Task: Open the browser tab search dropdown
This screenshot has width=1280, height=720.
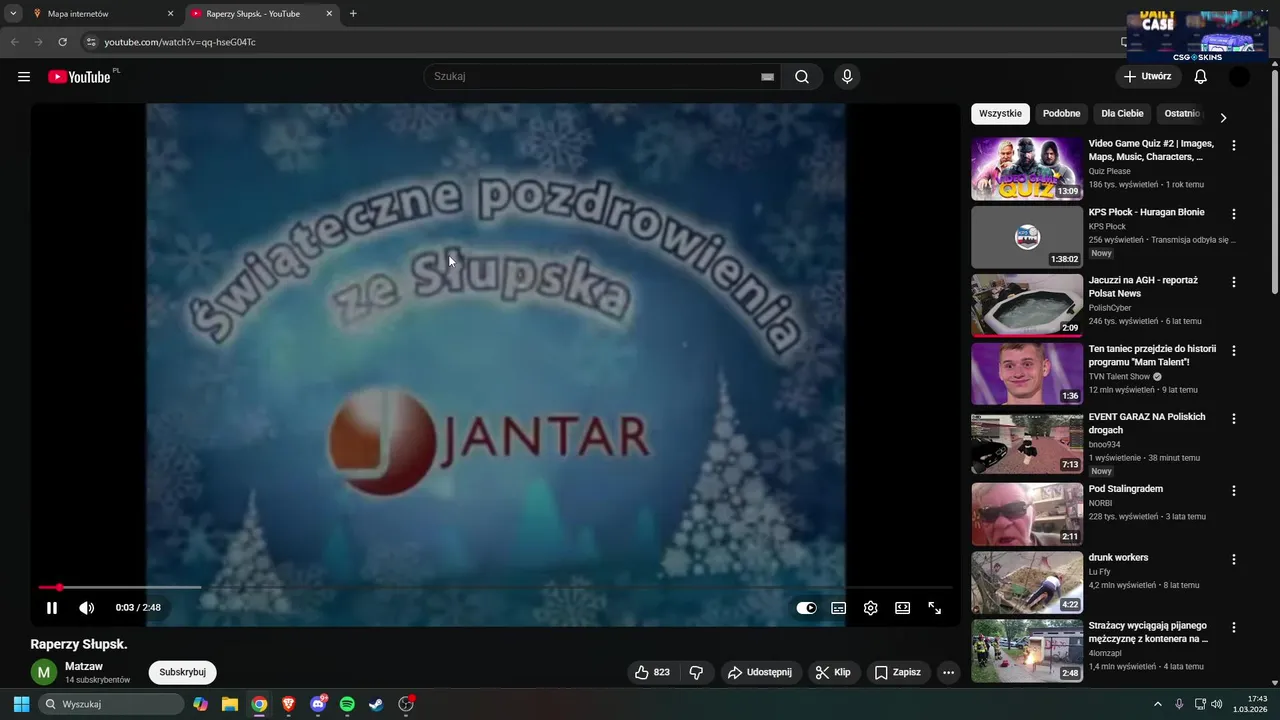Action: click(13, 14)
